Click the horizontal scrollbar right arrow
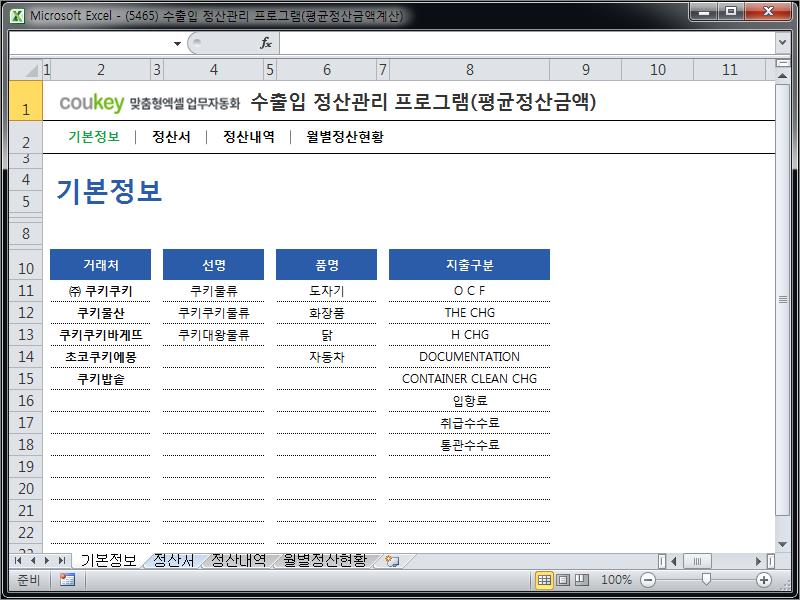Viewport: 800px width, 600px height. click(x=759, y=561)
